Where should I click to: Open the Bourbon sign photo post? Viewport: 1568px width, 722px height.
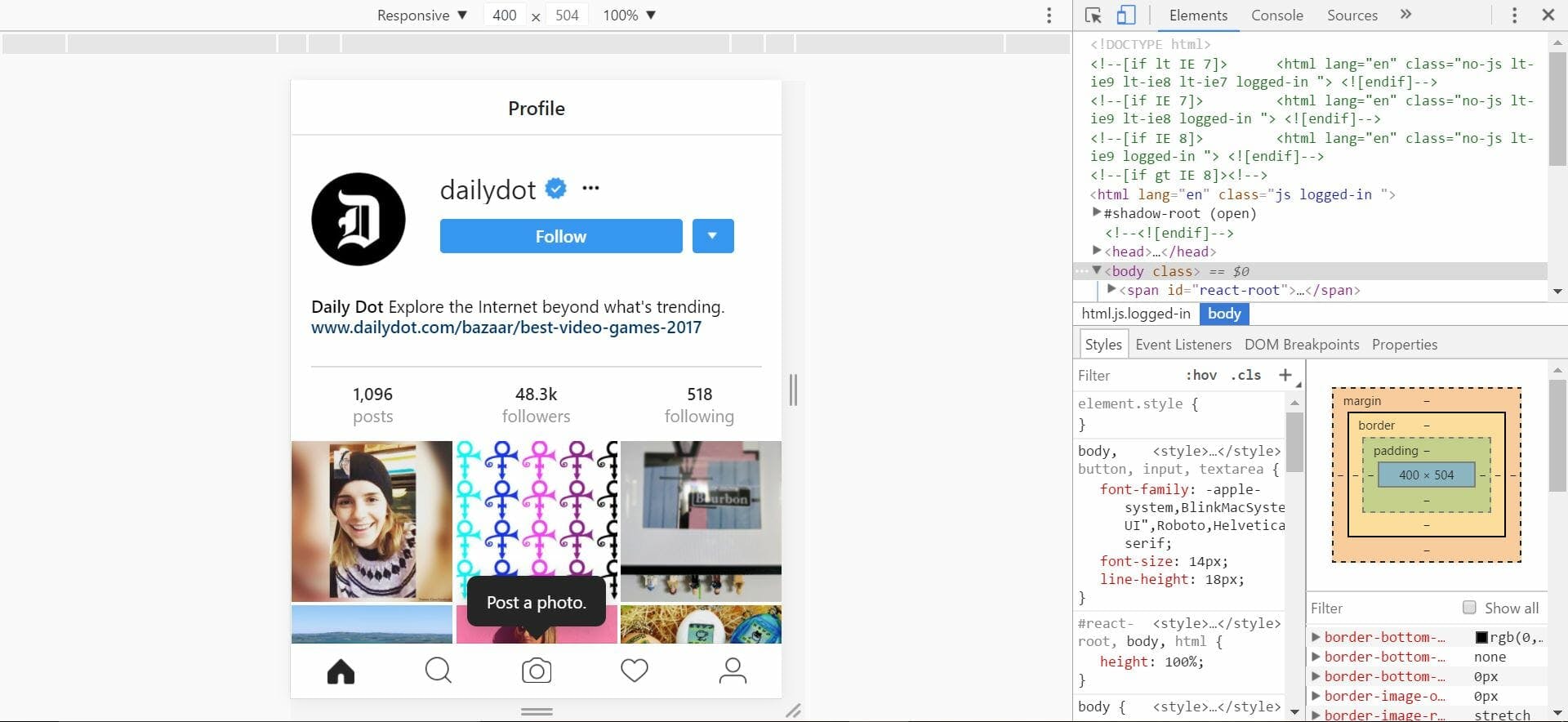tap(701, 521)
